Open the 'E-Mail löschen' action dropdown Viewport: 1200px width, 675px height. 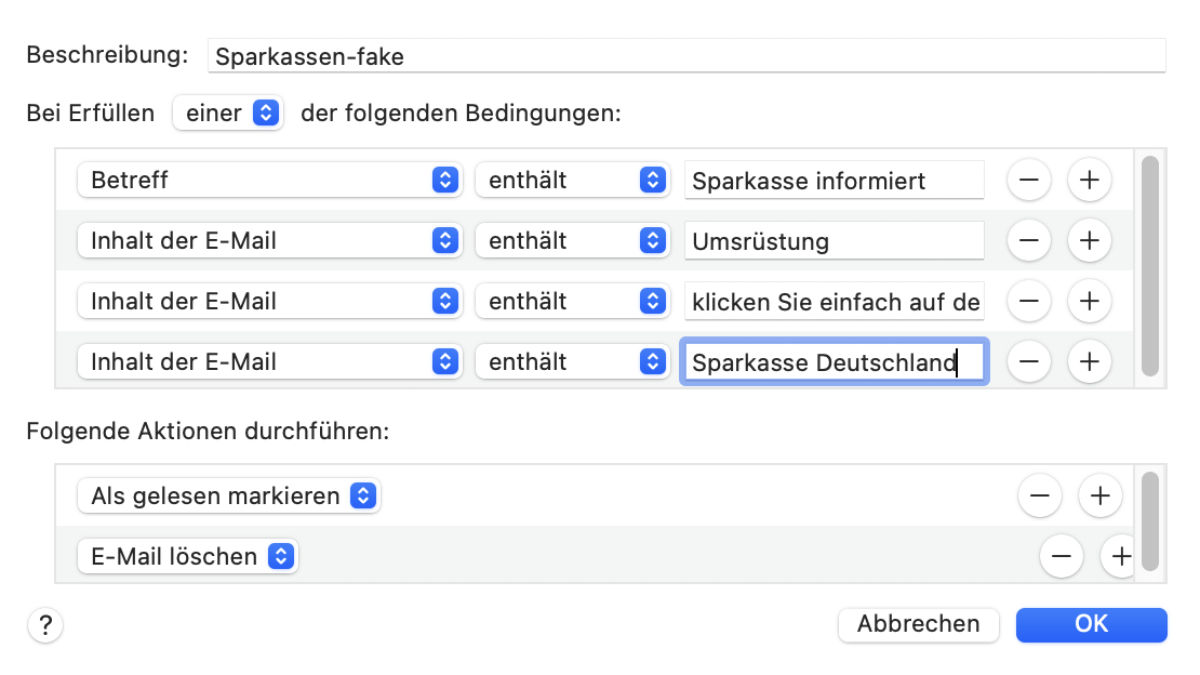pyautogui.click(x=188, y=556)
